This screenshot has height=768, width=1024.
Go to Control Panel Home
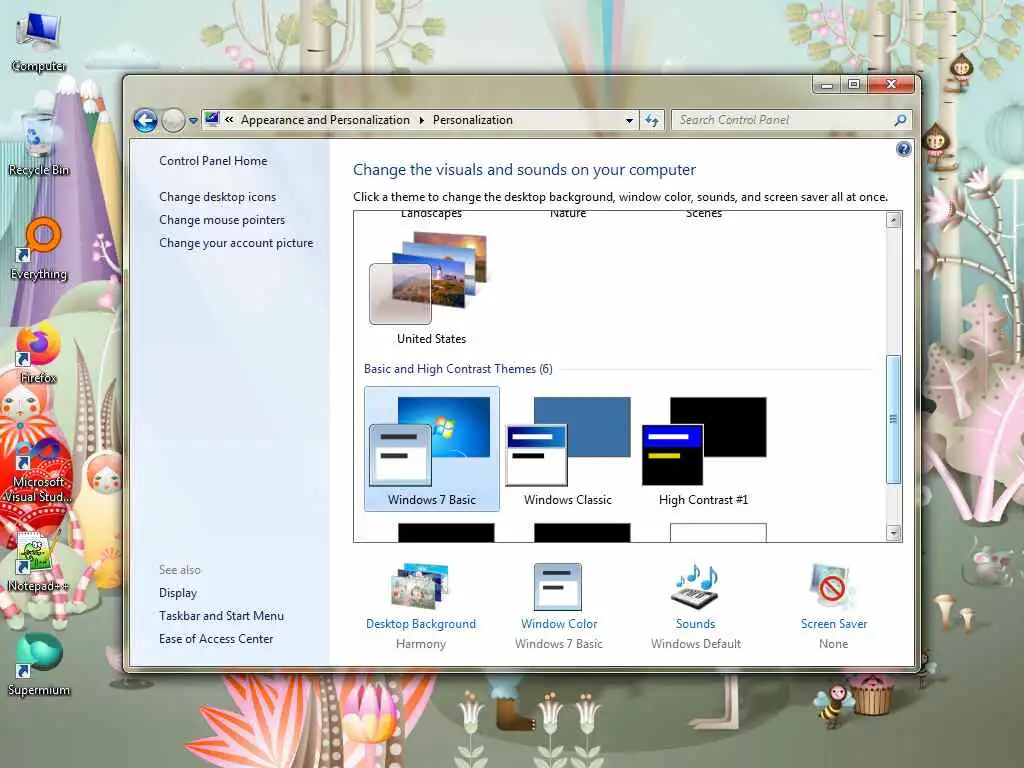[x=213, y=161]
